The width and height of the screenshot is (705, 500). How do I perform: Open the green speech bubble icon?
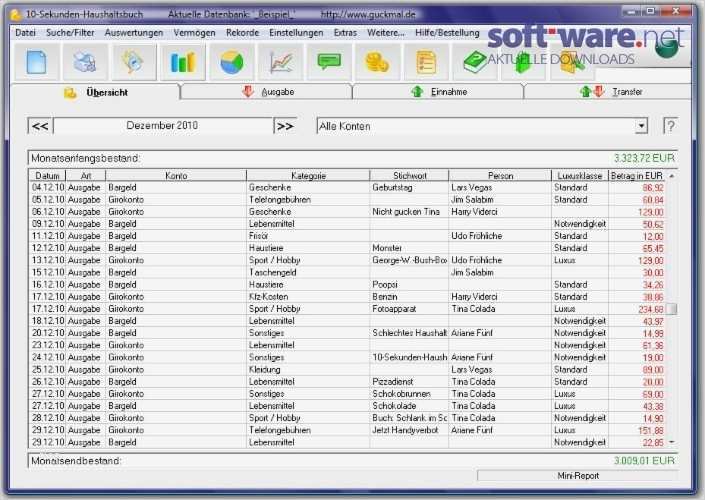pyautogui.click(x=329, y=62)
